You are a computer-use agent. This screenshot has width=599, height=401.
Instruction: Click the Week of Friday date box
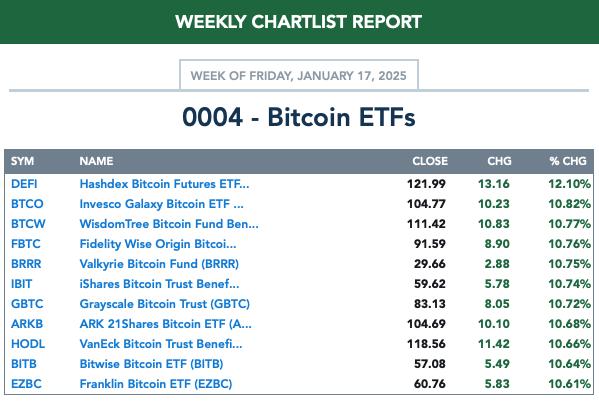[x=299, y=75]
